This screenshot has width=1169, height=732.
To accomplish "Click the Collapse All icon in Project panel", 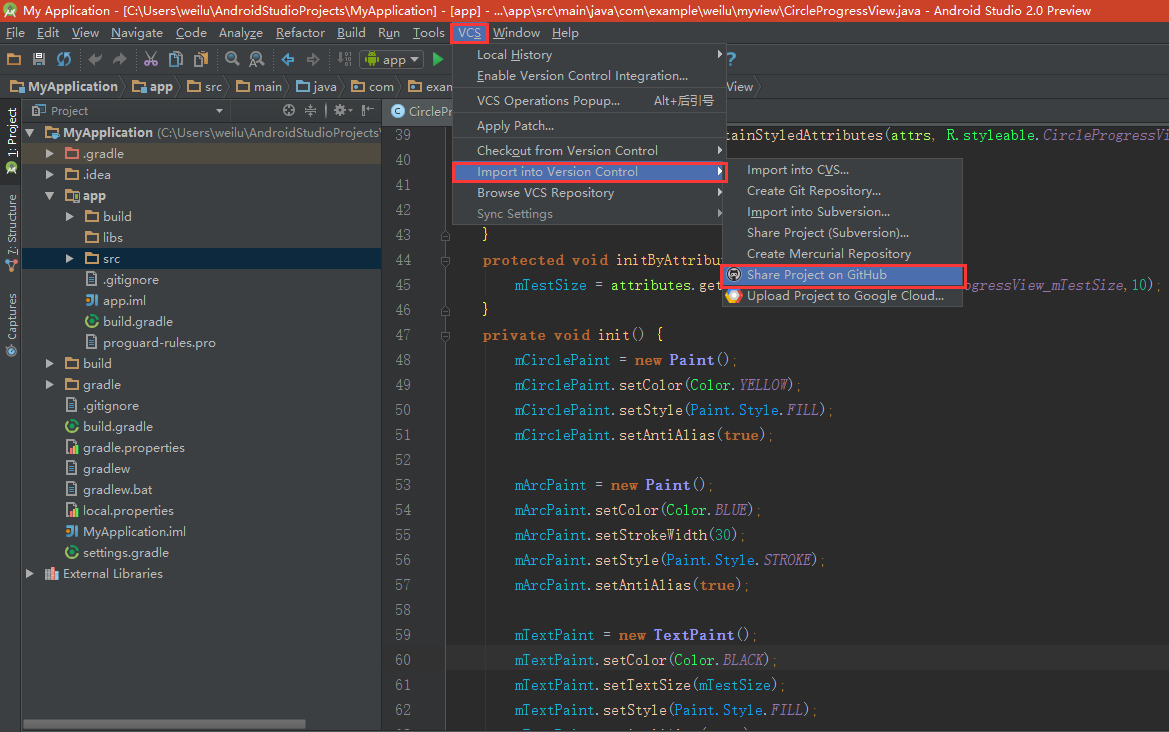I will tap(310, 110).
